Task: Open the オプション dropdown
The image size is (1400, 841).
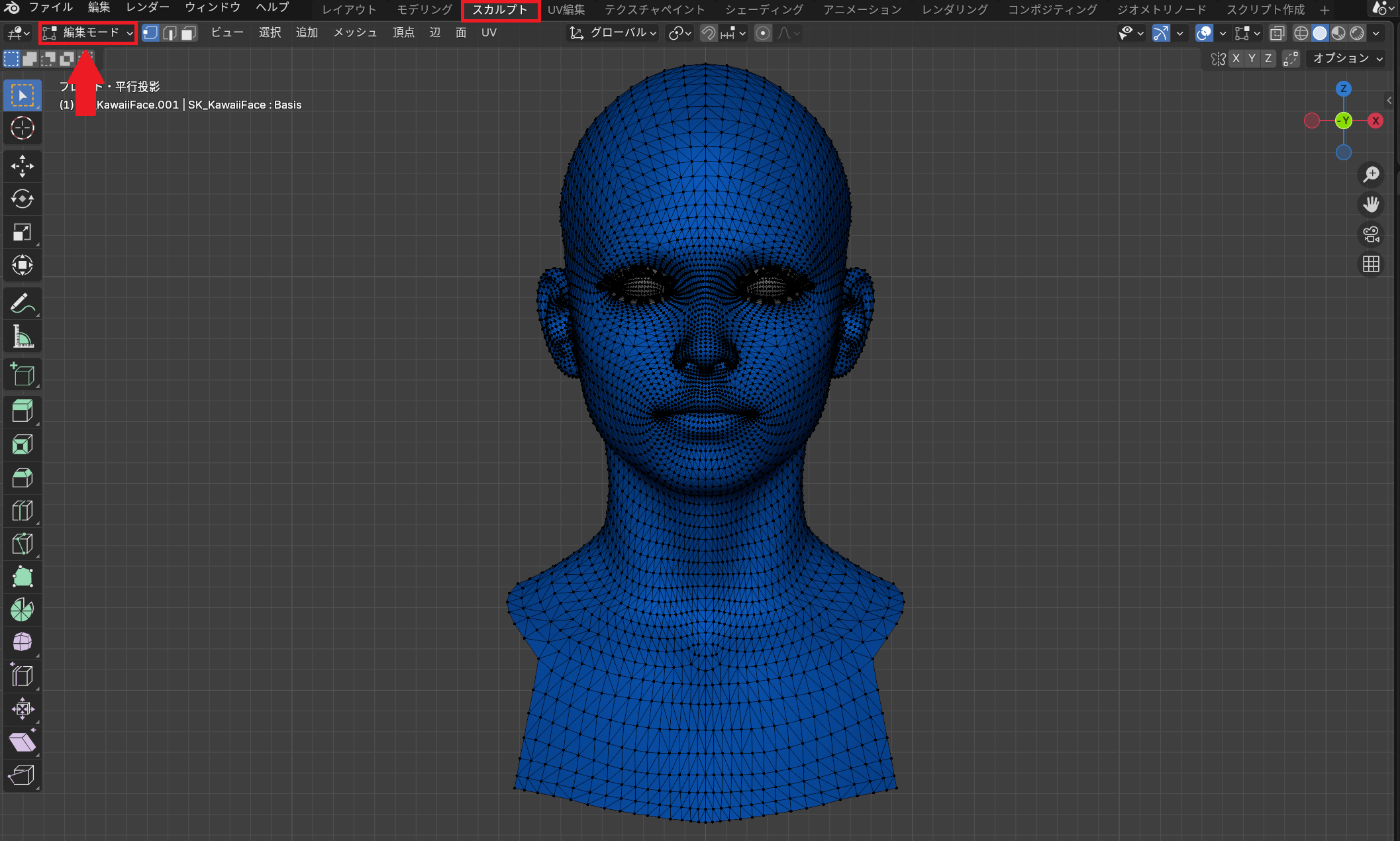Action: [1347, 59]
